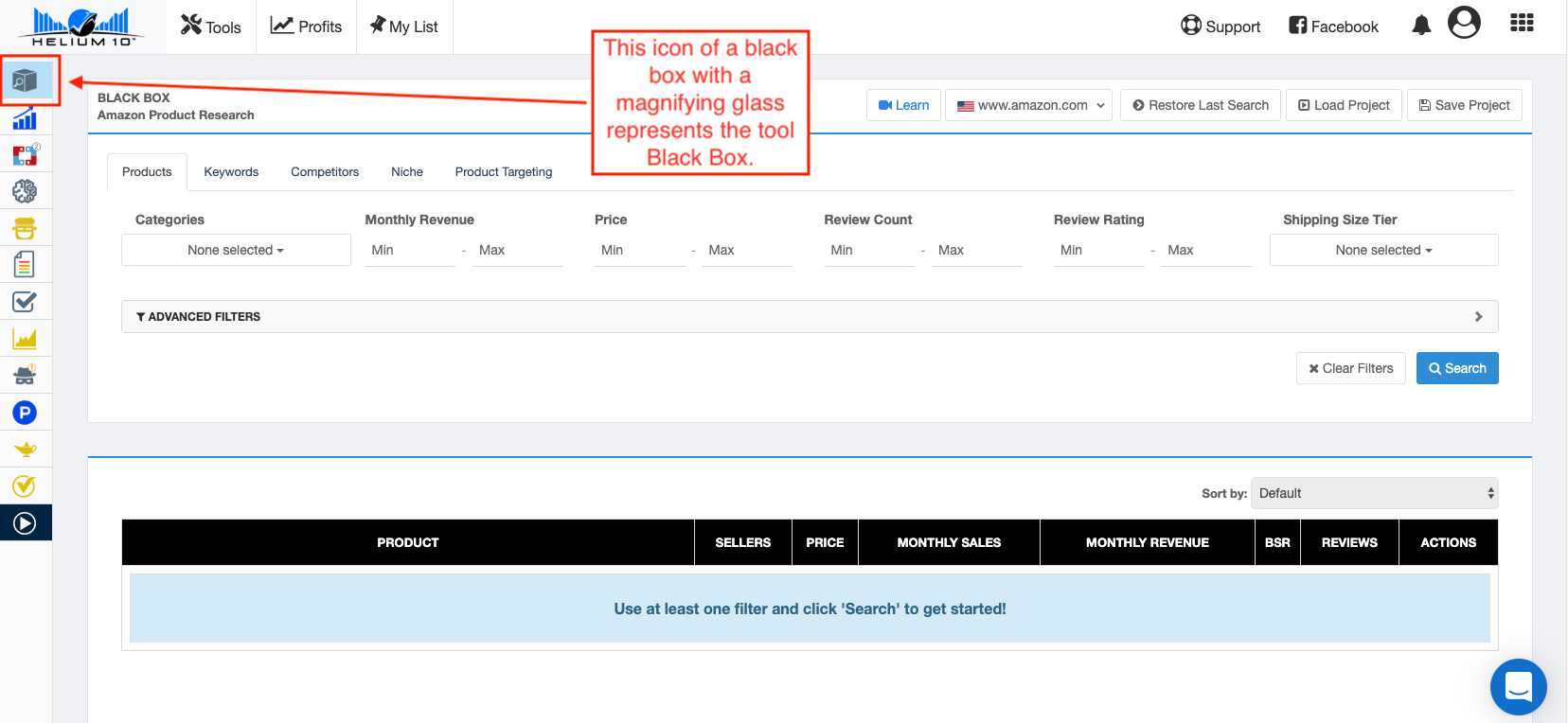1568x723 pixels.
Task: Click the user profile avatar icon
Action: (x=1464, y=23)
